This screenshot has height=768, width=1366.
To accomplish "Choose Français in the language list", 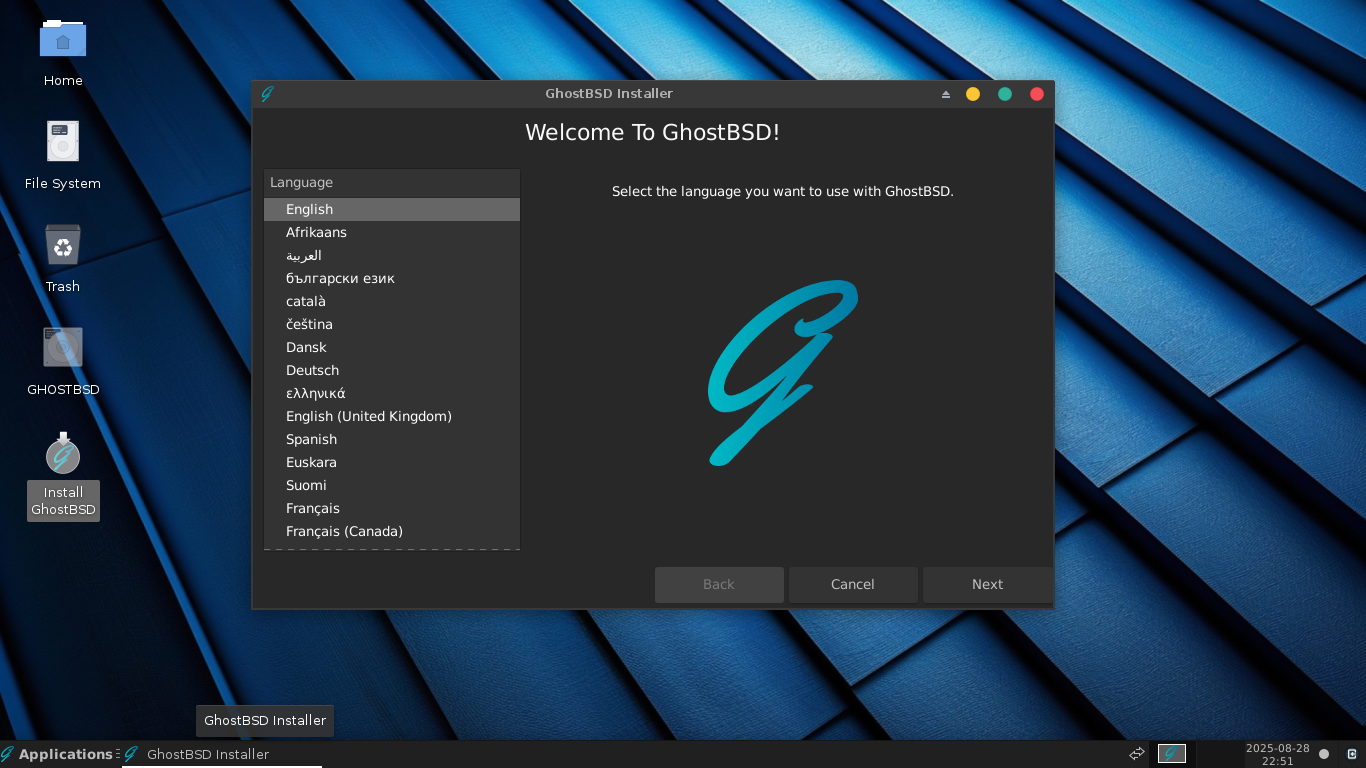I will click(392, 508).
